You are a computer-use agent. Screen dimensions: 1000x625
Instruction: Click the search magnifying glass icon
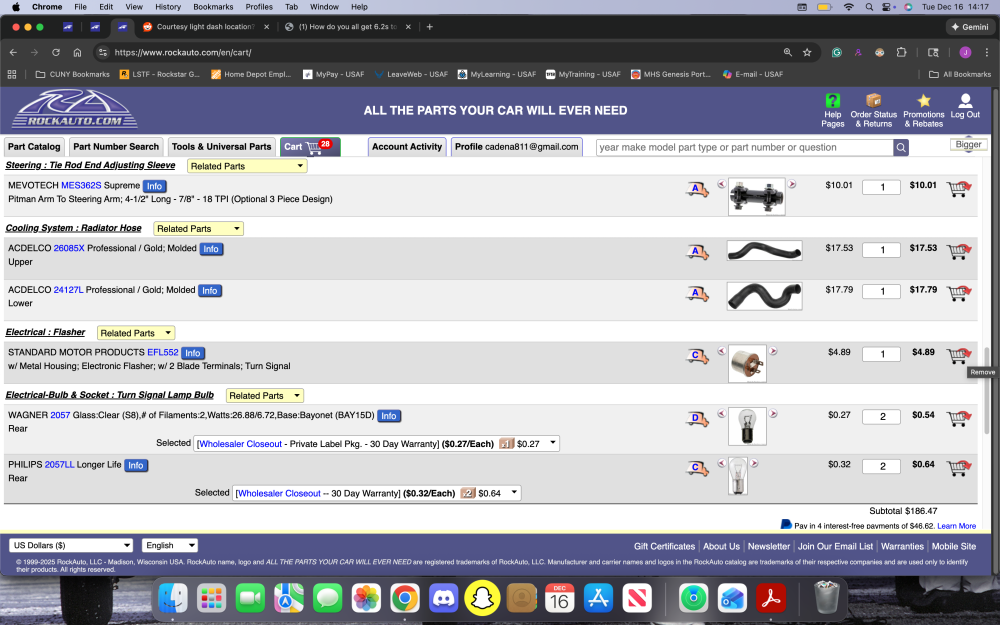pyautogui.click(x=899, y=146)
